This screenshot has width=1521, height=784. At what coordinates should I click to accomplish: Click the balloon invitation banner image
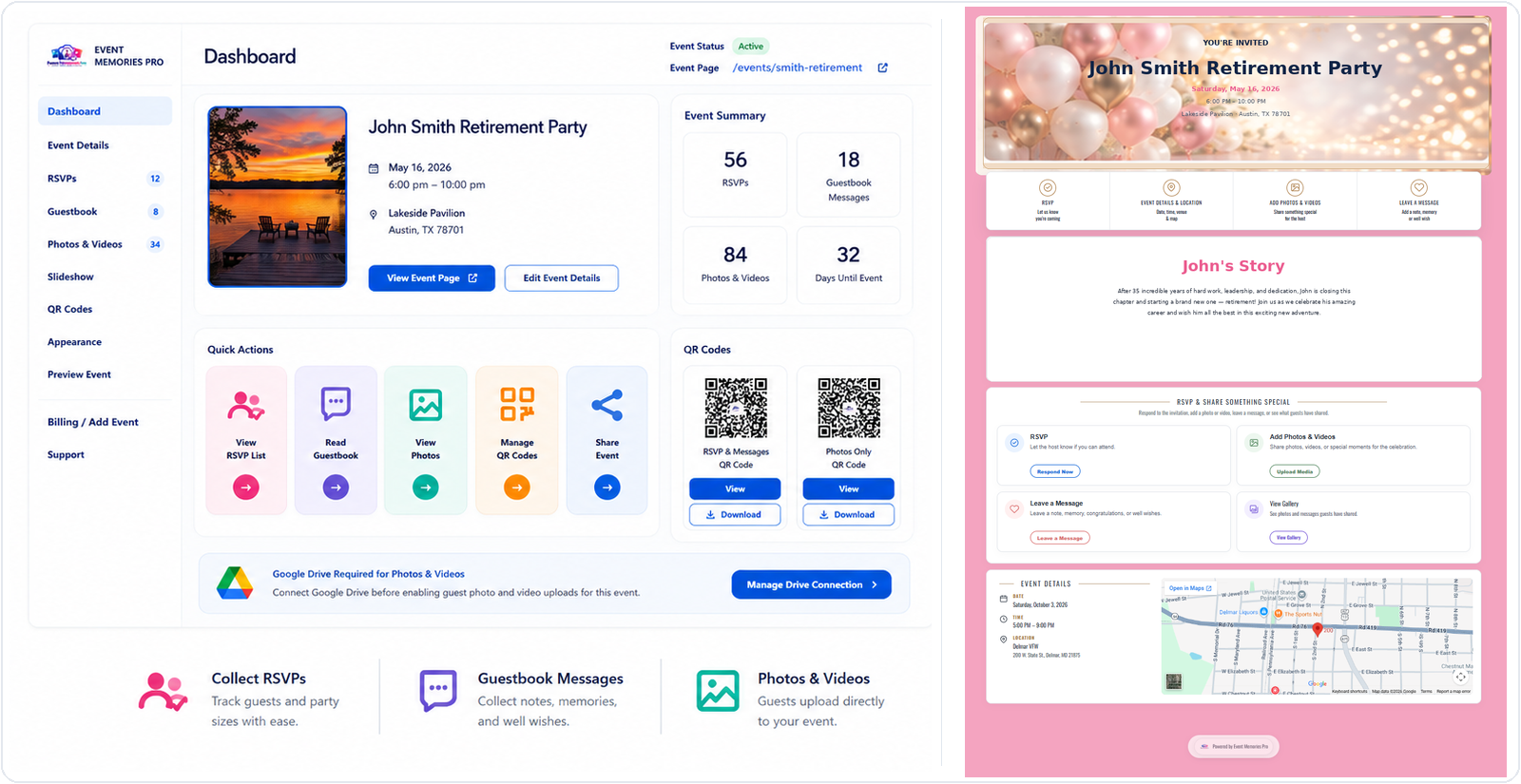[x=1233, y=93]
